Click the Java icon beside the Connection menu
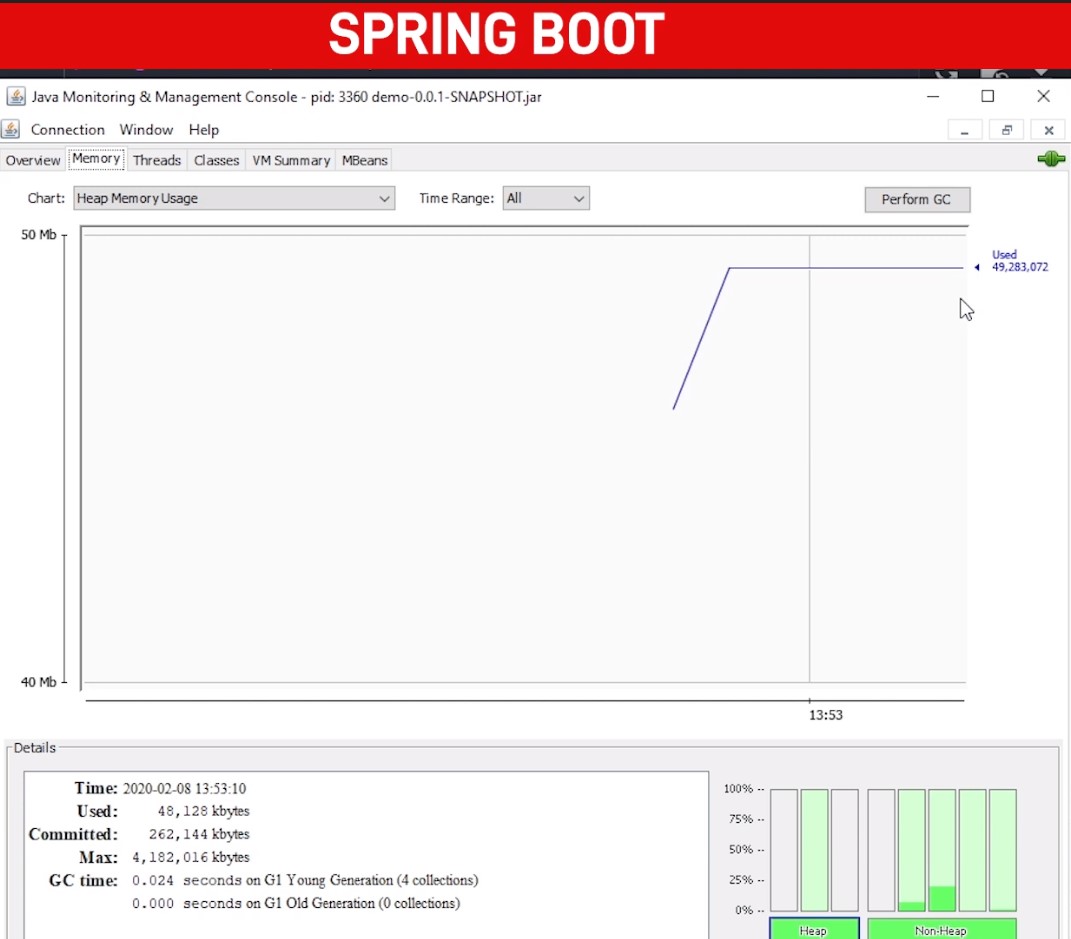Viewport: 1071px width, 939px height. [11, 130]
